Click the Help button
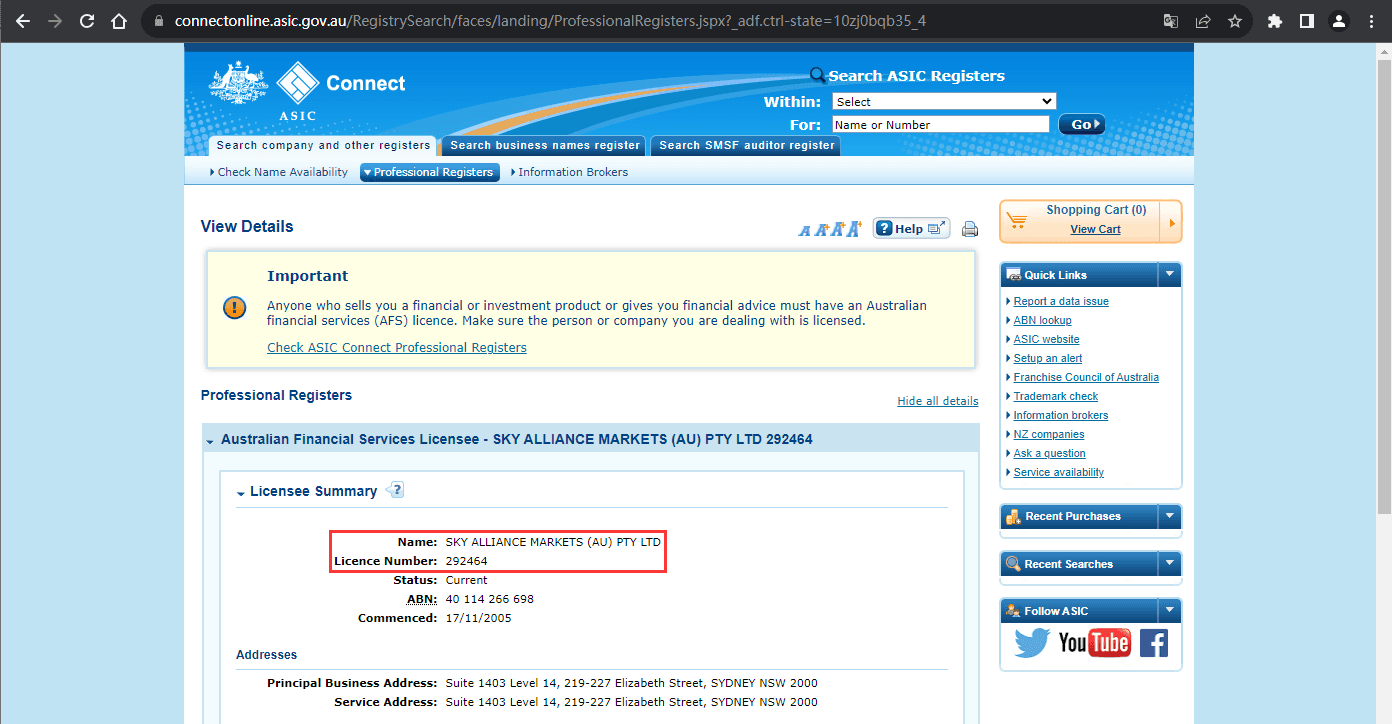The image size is (1392, 724). (912, 229)
